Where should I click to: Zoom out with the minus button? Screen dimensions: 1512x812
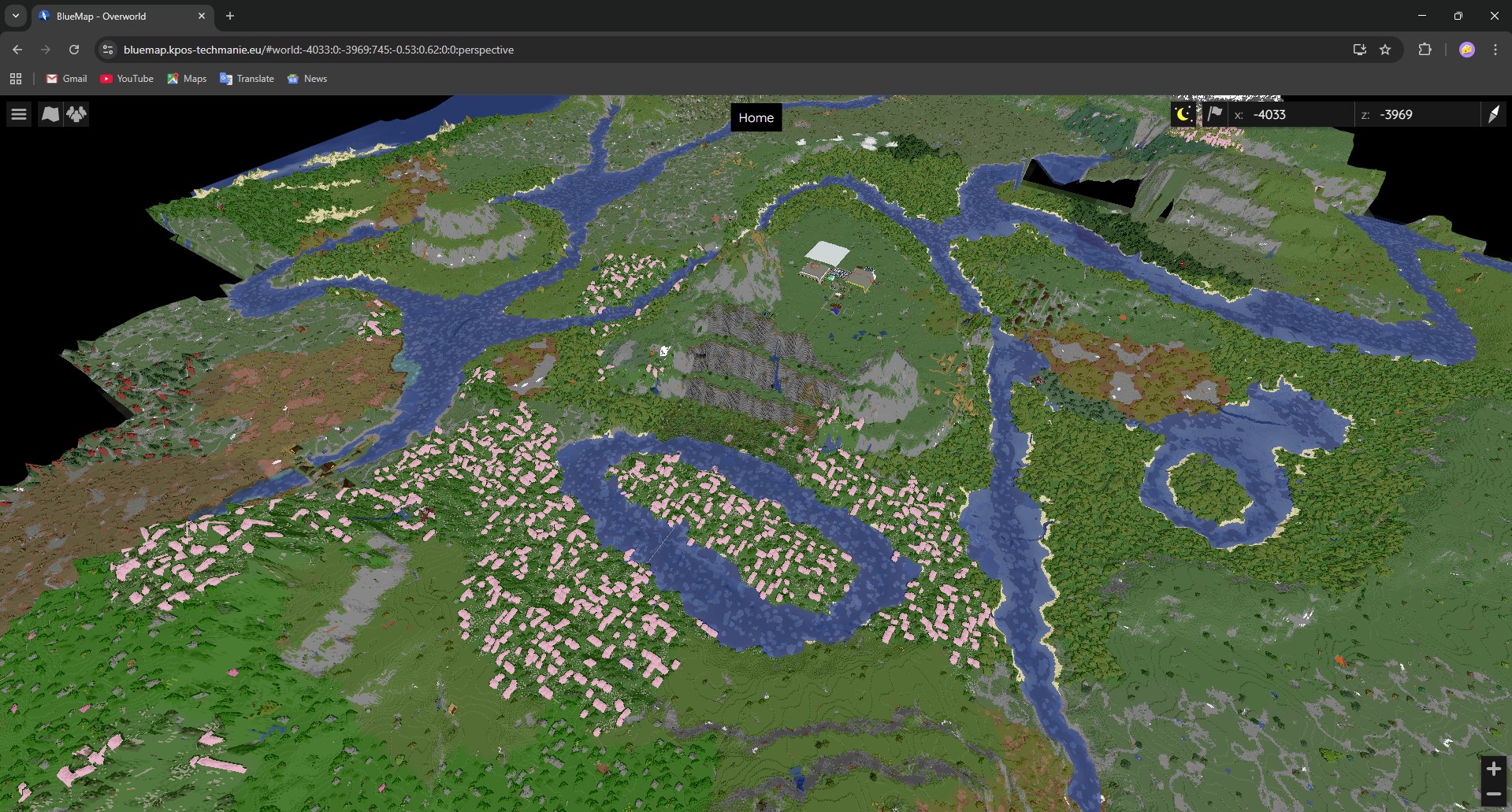(1493, 794)
